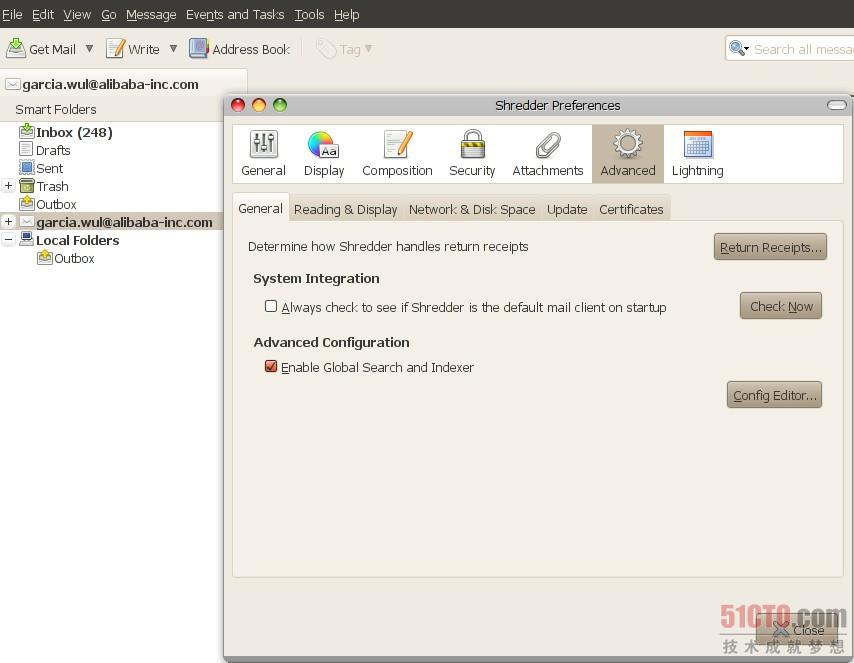The image size is (854, 663).
Task: Collapse the Local Folders node
Action: click(8, 240)
